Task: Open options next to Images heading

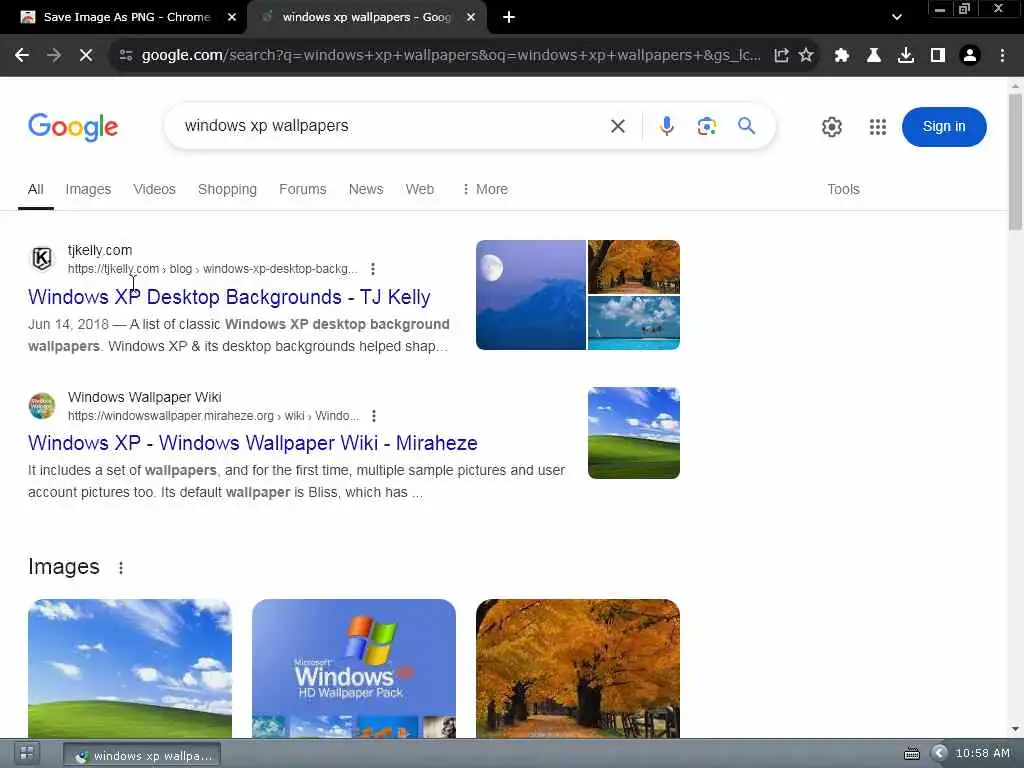Action: 121,568
